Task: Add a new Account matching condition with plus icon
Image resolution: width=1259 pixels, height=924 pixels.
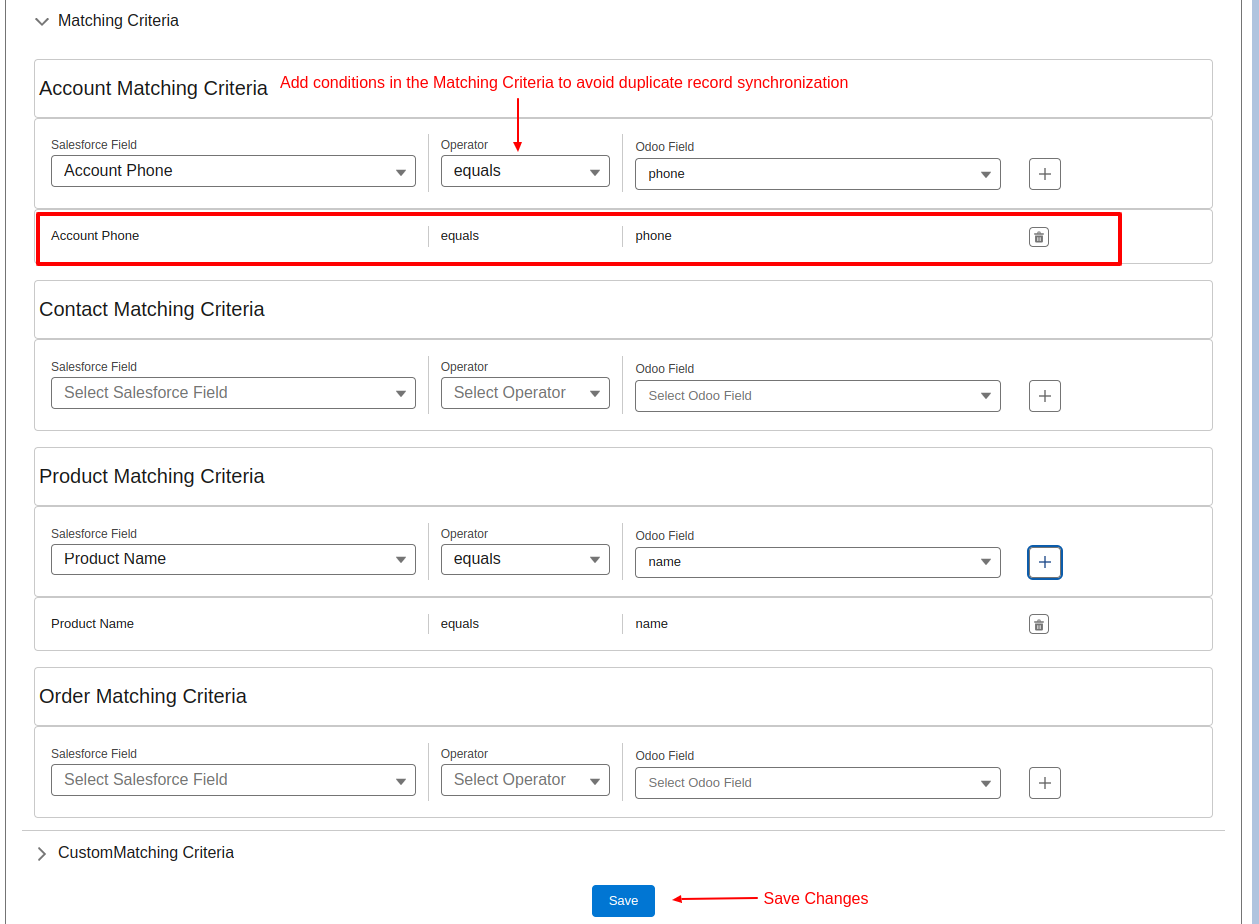Action: (x=1044, y=173)
